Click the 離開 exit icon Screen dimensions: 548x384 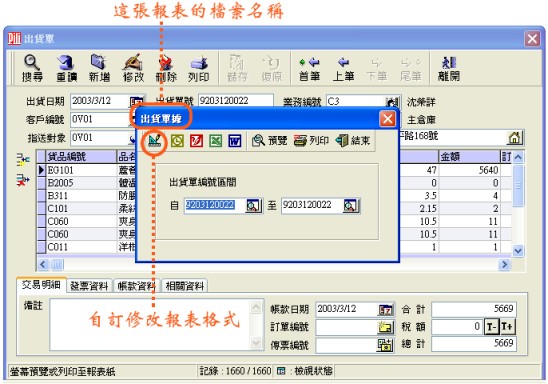point(449,68)
